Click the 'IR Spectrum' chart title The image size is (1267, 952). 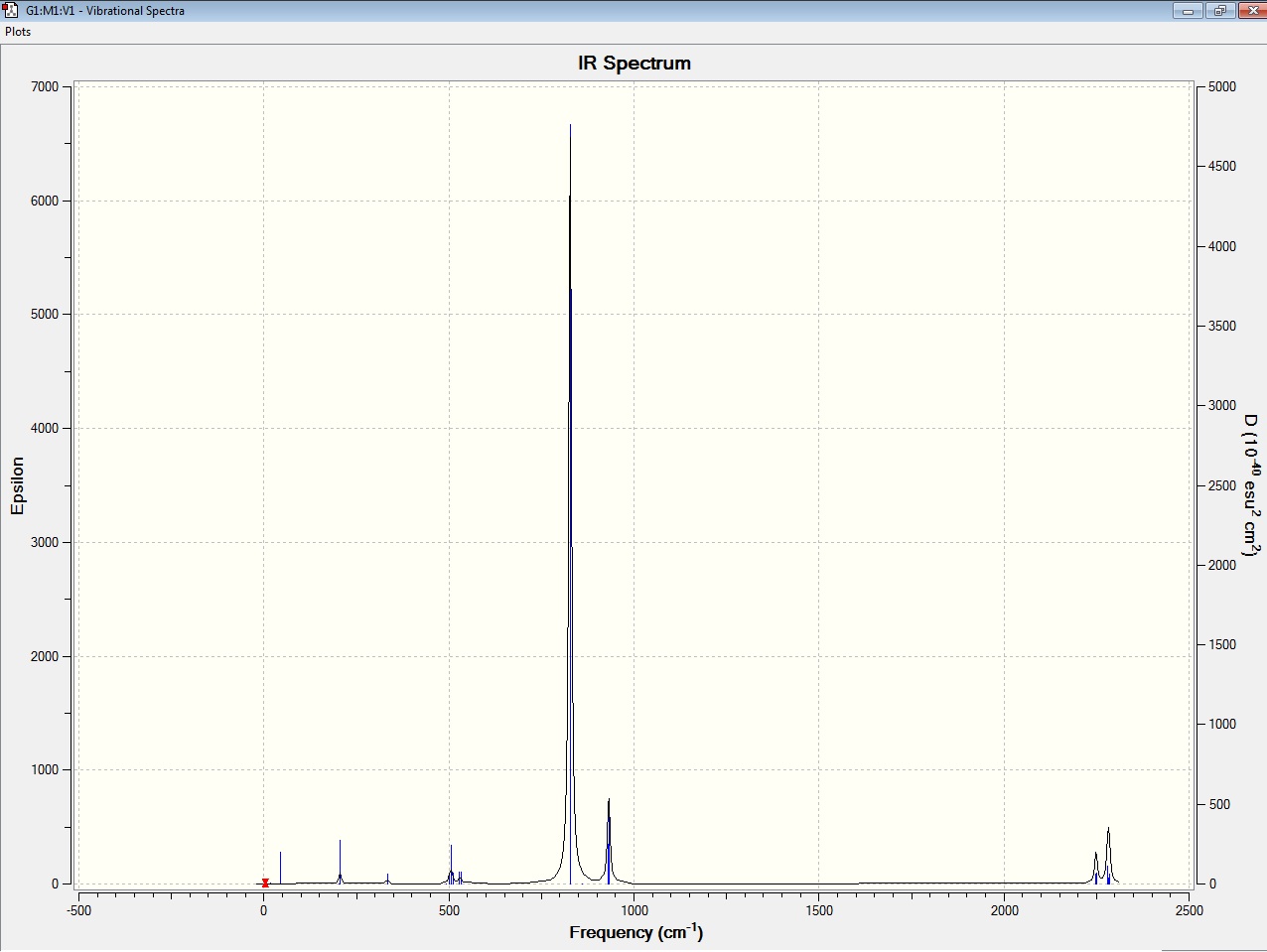[634, 63]
